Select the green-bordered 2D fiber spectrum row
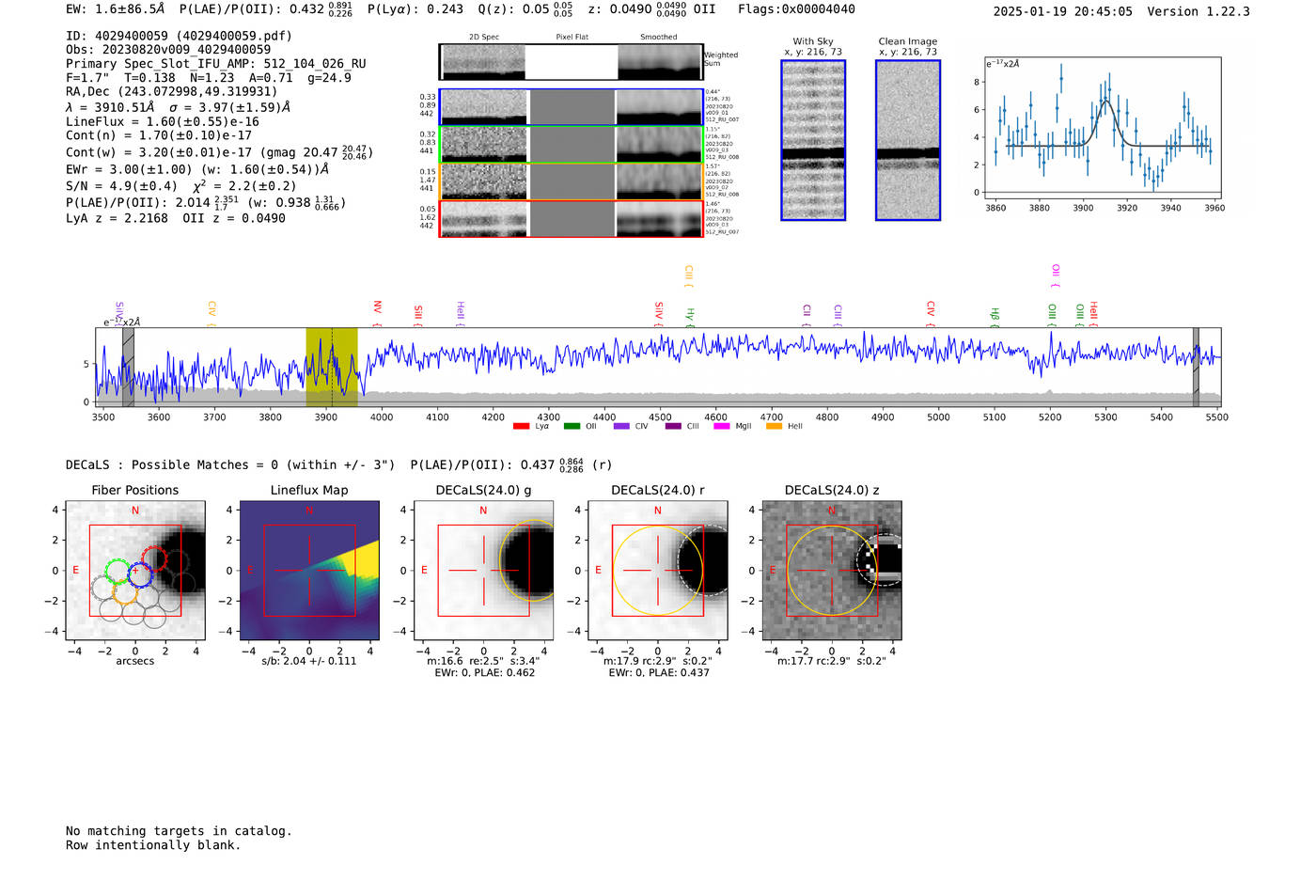 572,144
